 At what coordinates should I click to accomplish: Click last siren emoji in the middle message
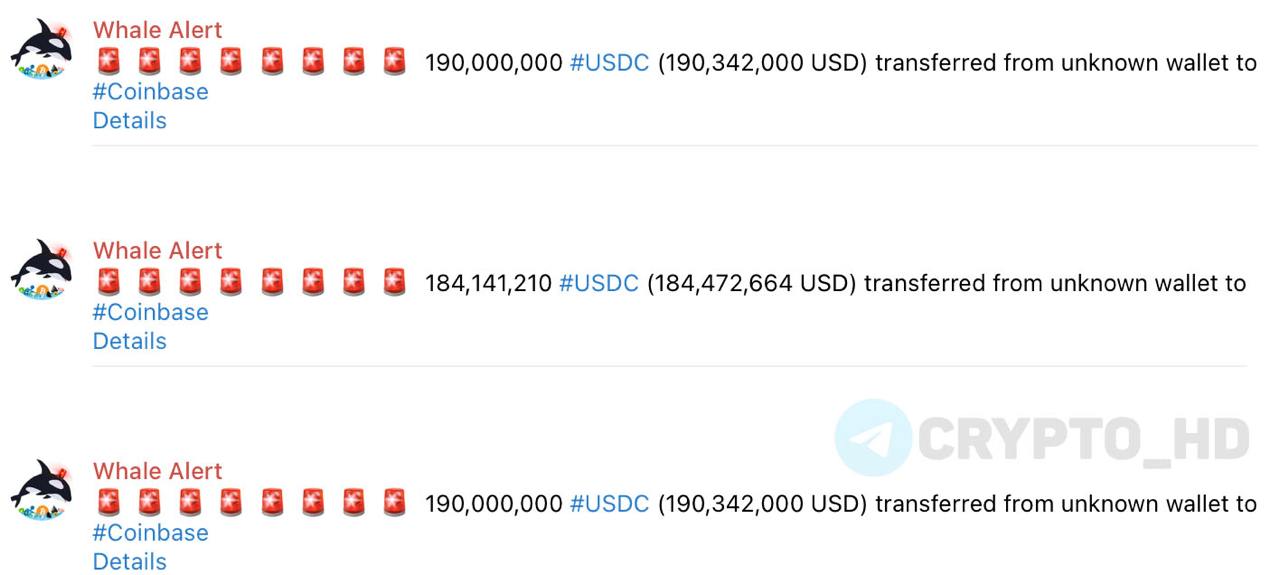point(394,283)
